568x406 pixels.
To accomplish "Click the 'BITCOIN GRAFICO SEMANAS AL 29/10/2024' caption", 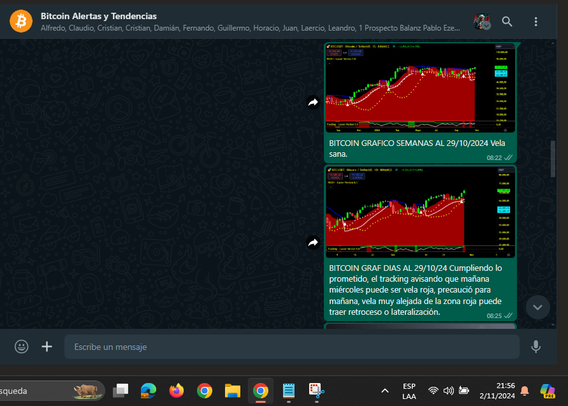I will 417,148.
